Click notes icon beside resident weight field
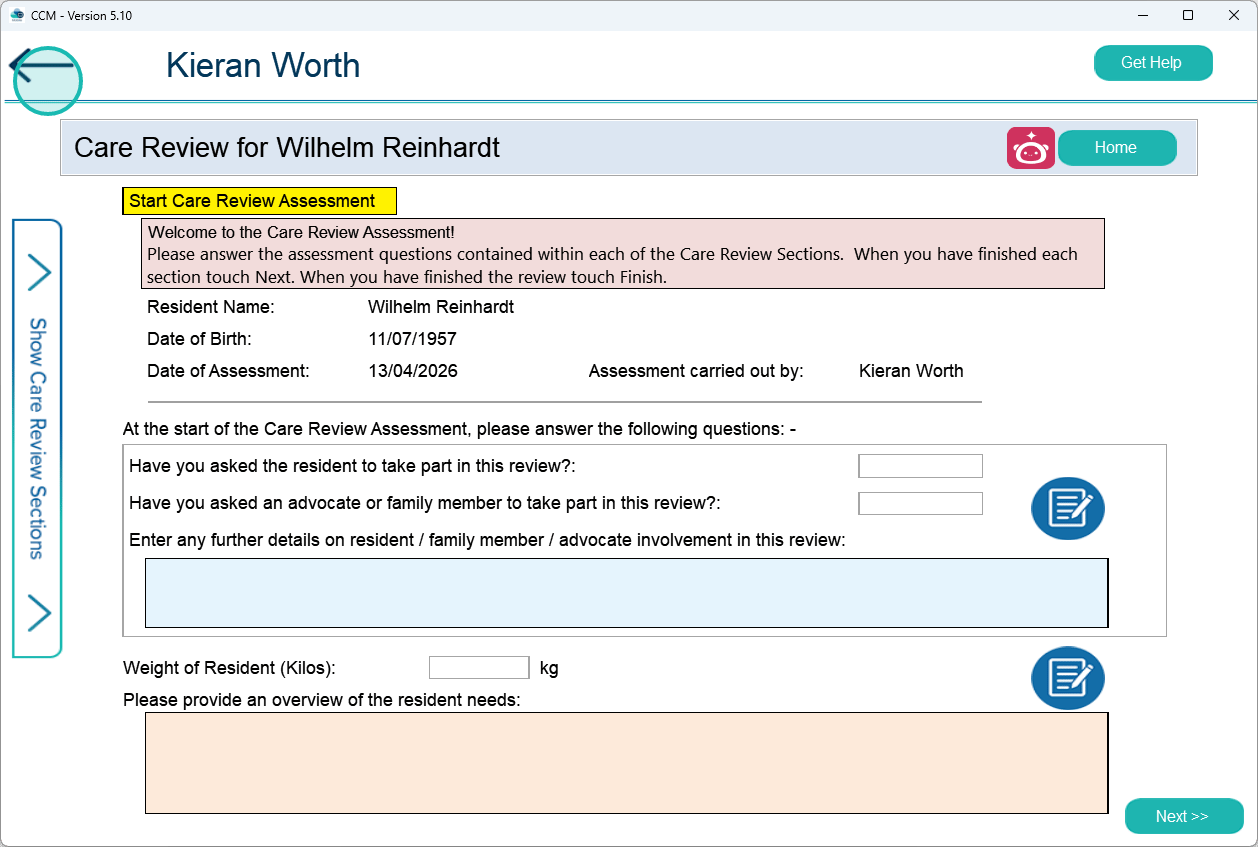 coord(1067,678)
